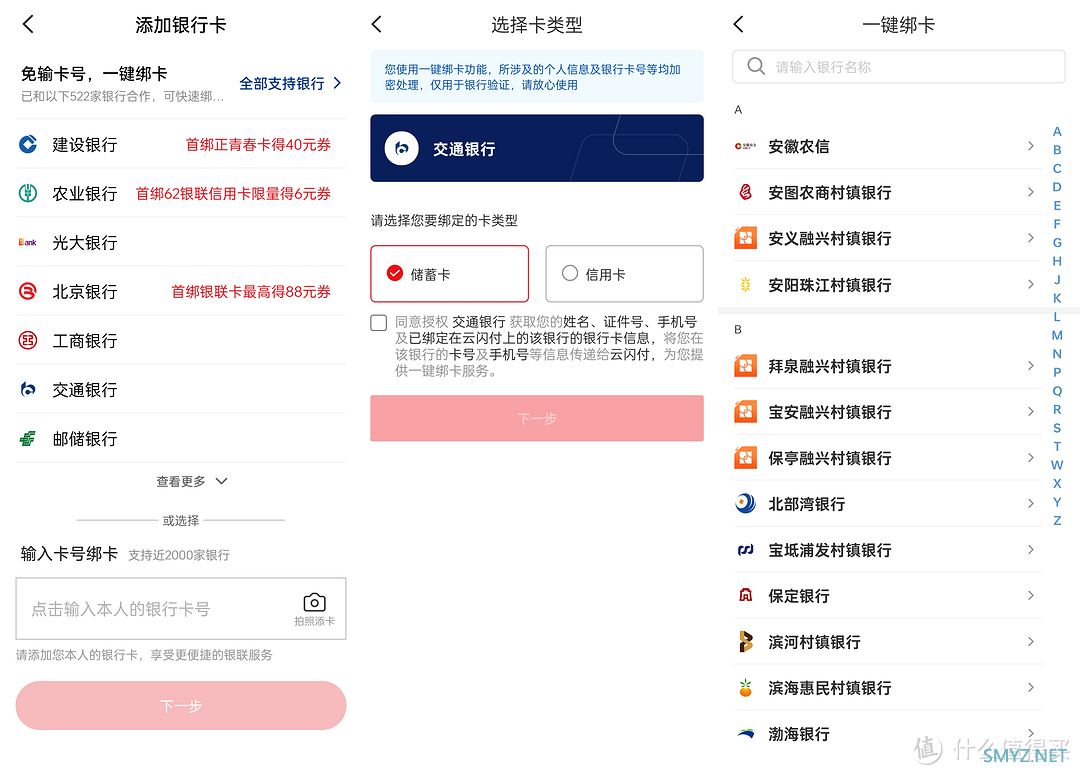
Task: Tap the 北京银行 logo icon
Action: click(28, 291)
